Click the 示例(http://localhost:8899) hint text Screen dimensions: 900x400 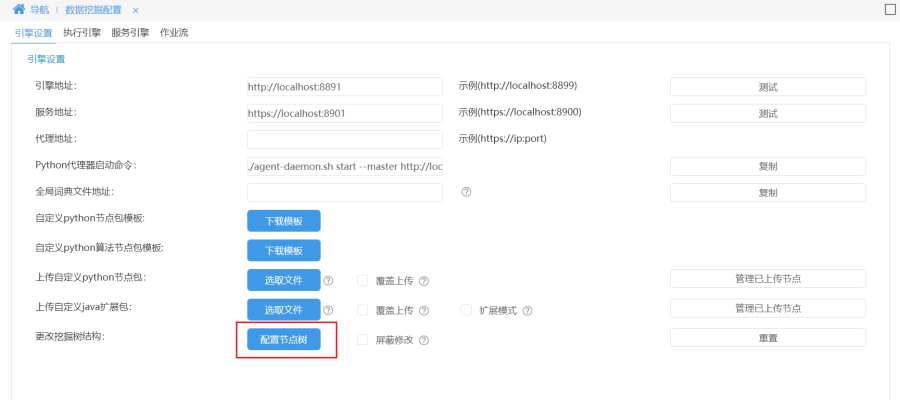click(518, 86)
